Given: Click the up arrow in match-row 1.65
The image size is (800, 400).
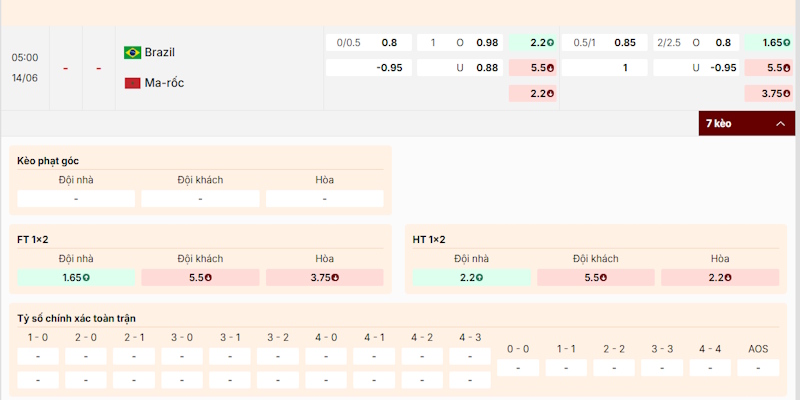Looking at the screenshot, I should pos(787,43).
